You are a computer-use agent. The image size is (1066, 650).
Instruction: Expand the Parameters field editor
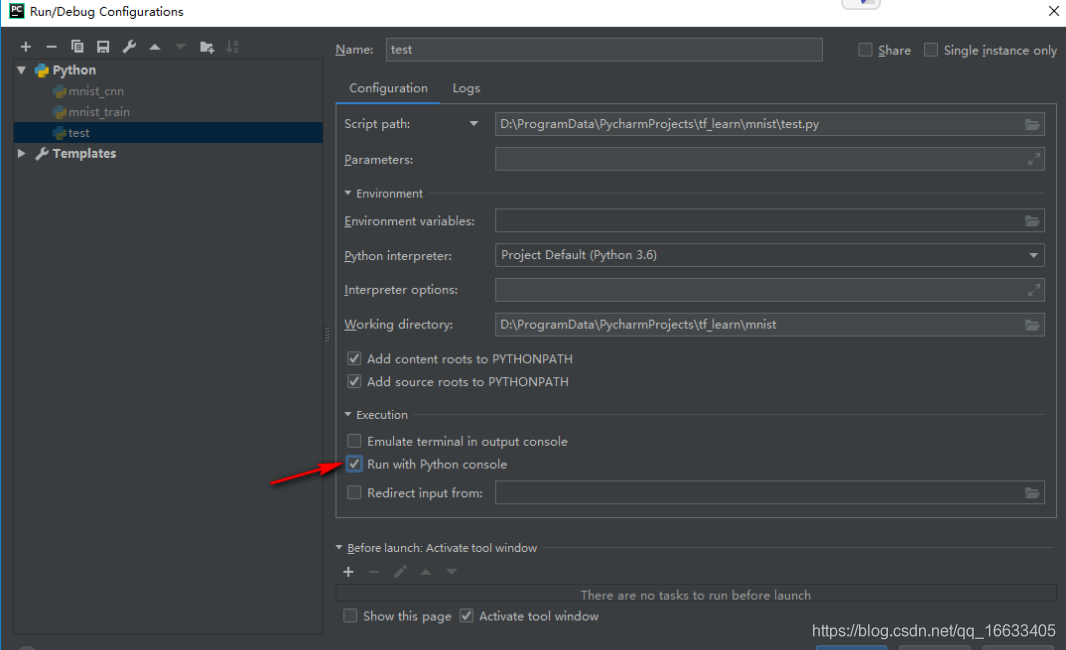point(1033,159)
